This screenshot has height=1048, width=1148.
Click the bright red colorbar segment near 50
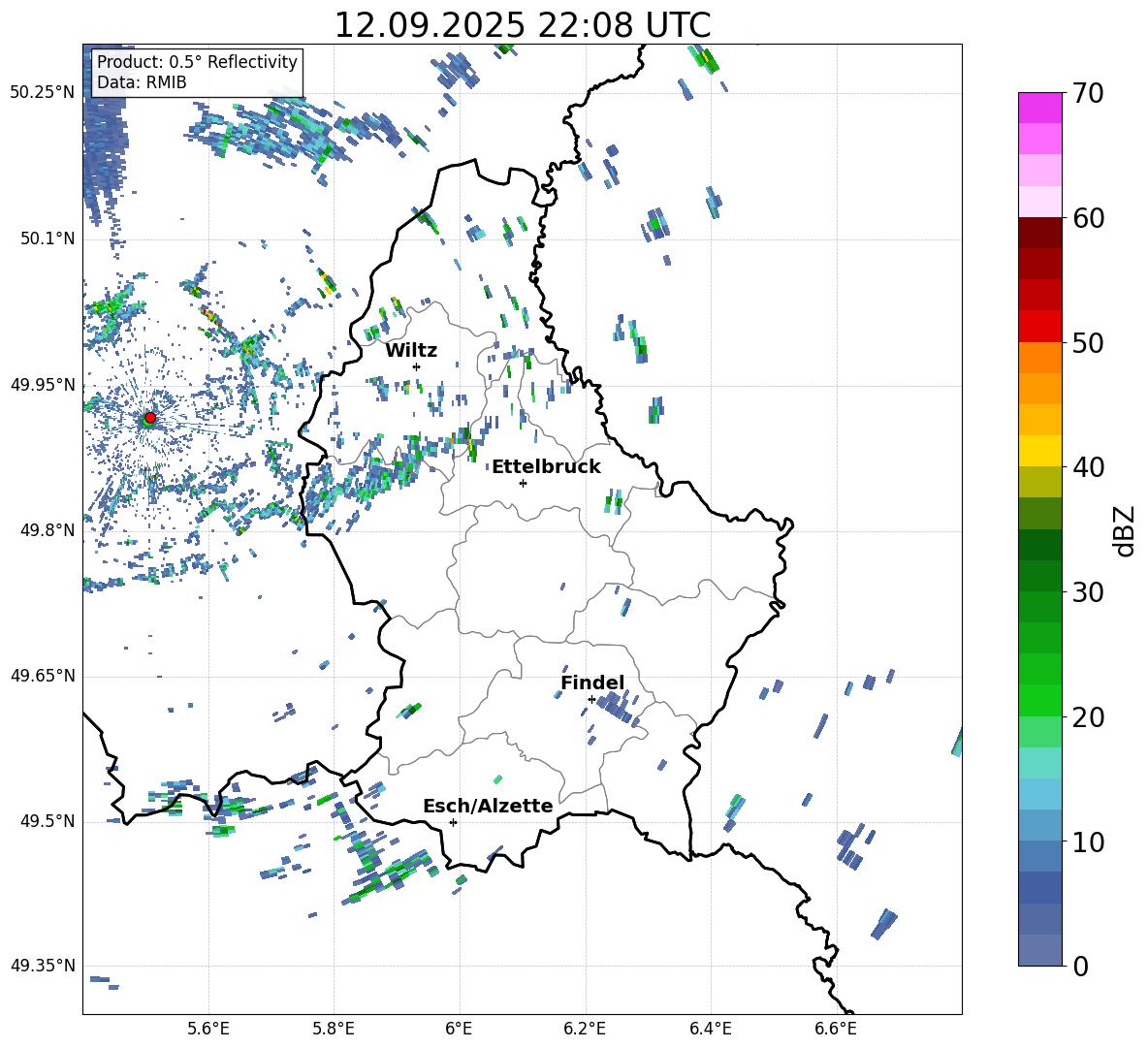(x=1039, y=327)
